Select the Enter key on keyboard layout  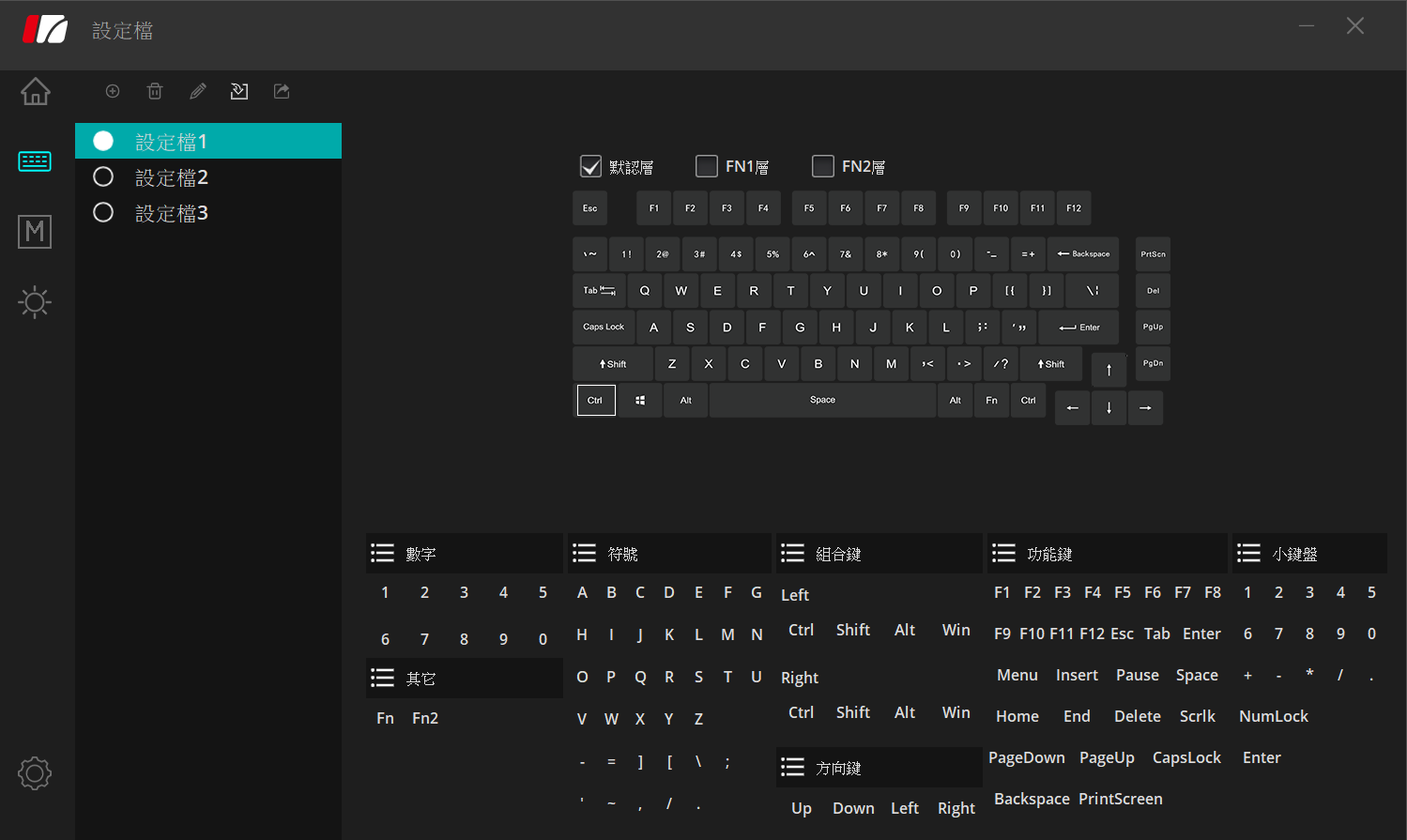pos(1078,328)
